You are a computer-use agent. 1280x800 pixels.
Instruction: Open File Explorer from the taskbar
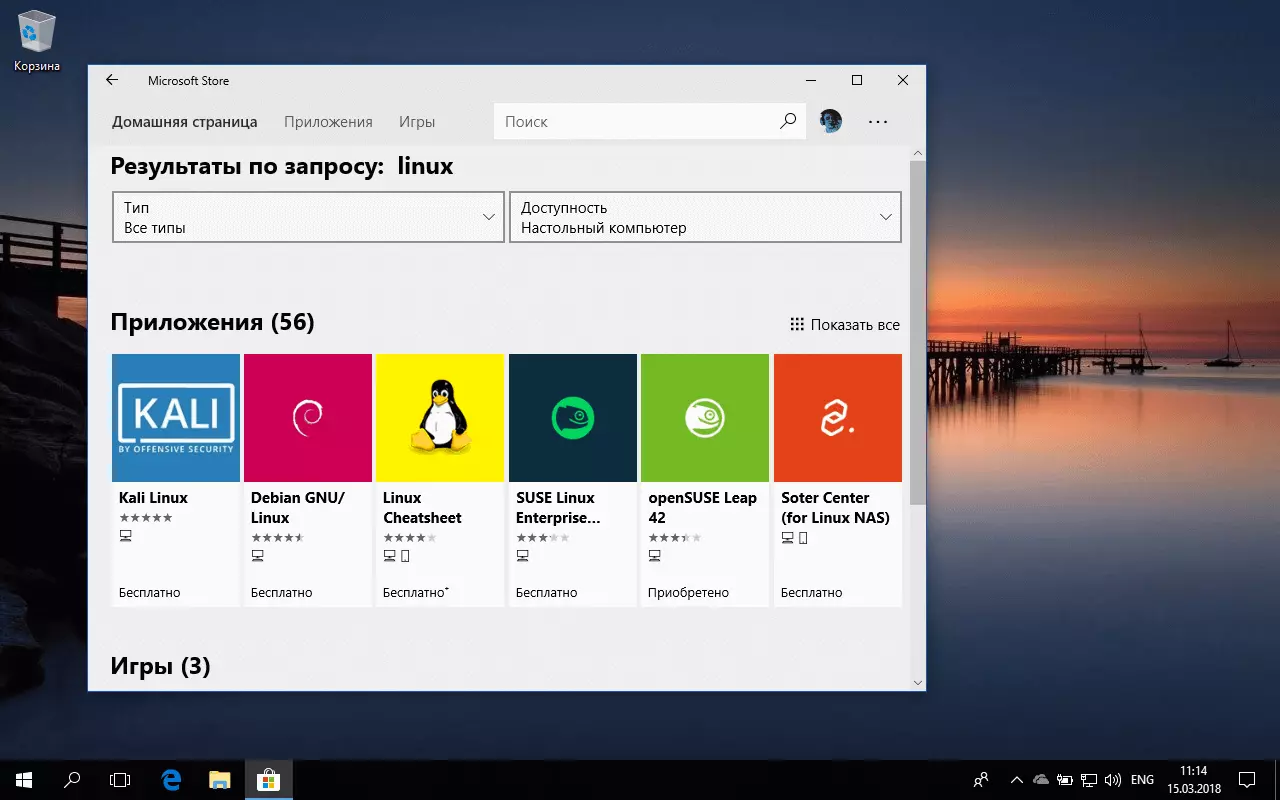click(x=219, y=779)
